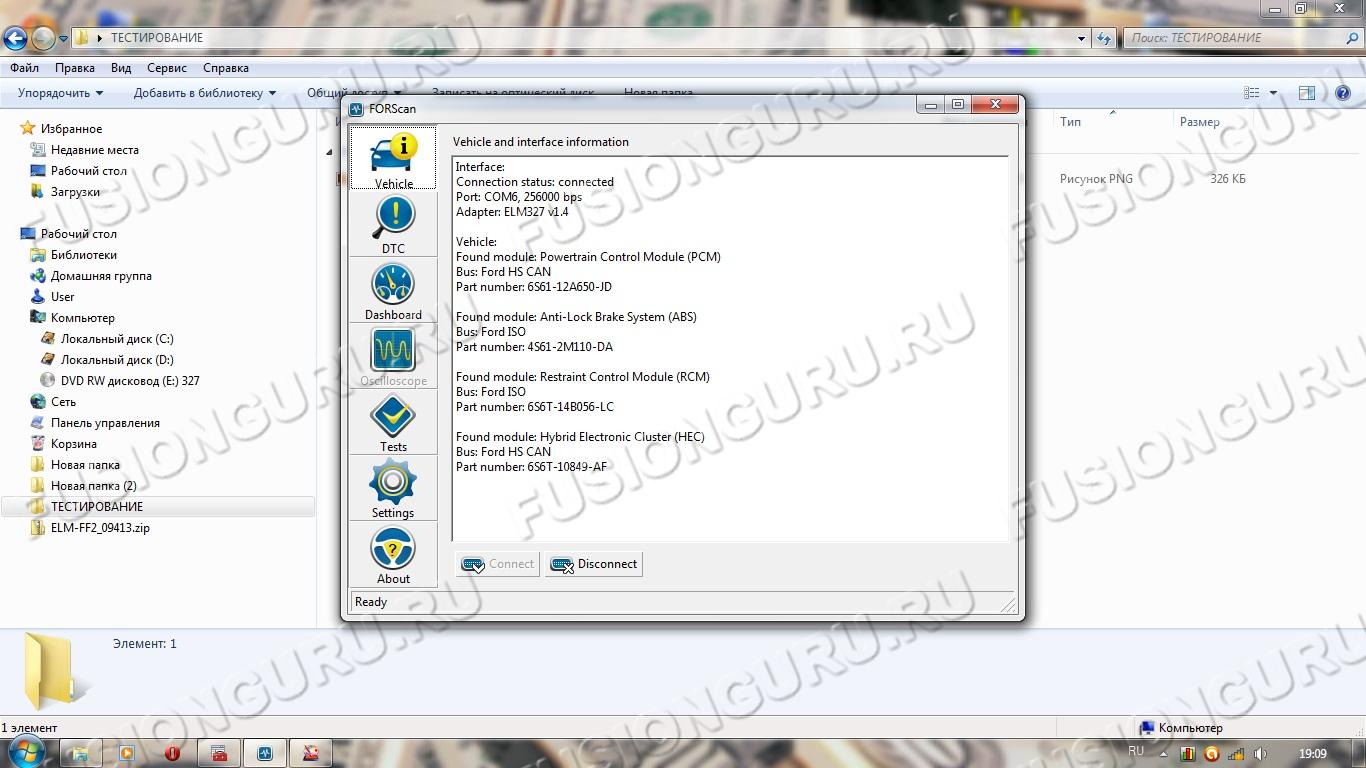
Task: Open the network signal tray icon
Action: click(1236, 754)
